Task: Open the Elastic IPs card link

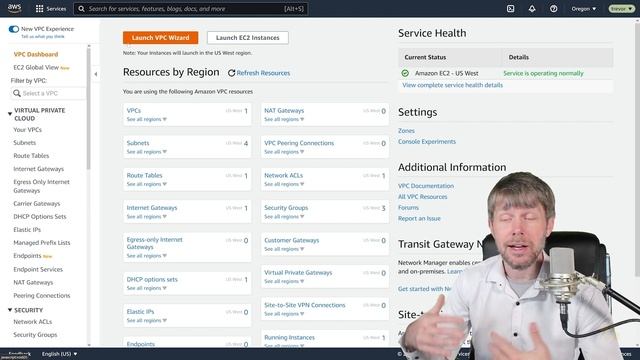Action: [140, 312]
